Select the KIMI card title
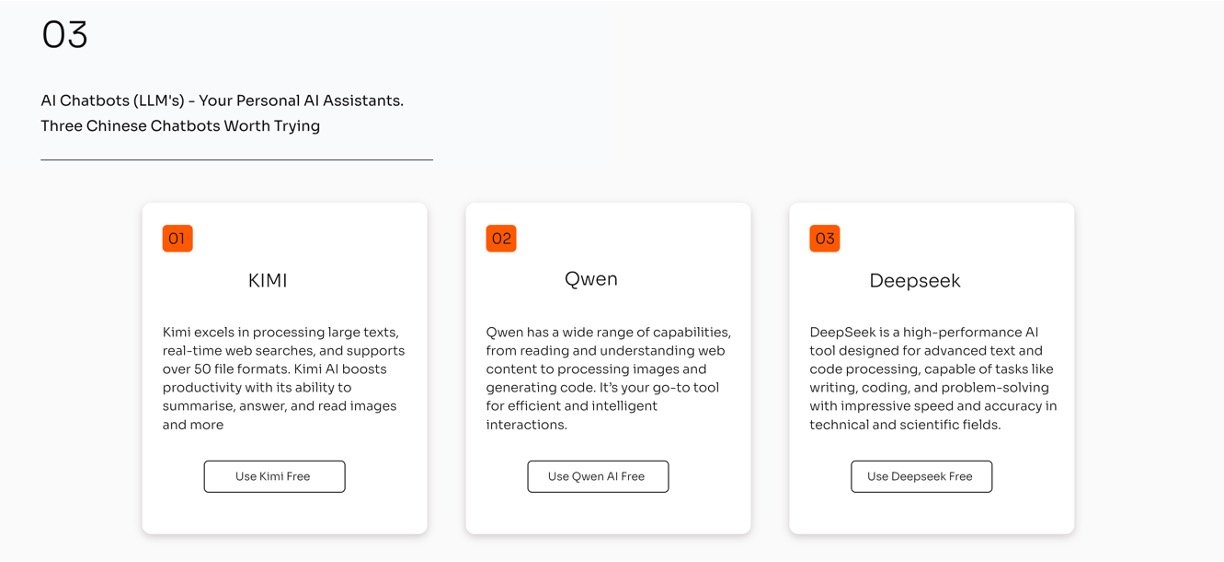 267,281
